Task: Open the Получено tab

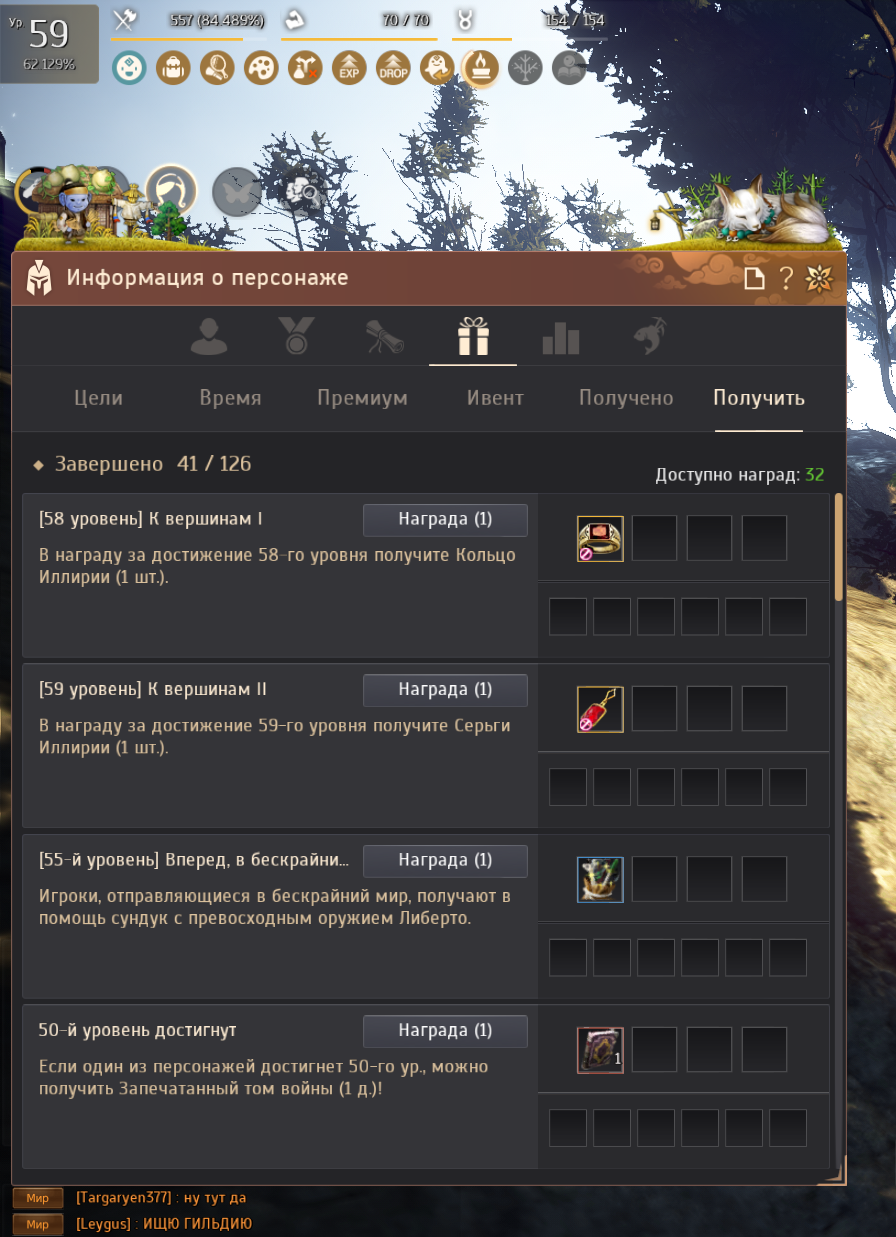Action: point(626,398)
